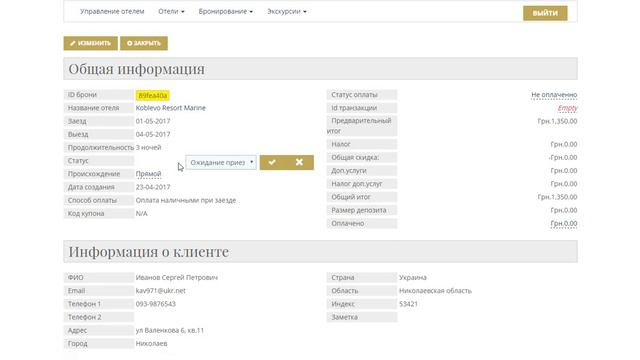Click country value 'Украина'
This screenshot has width=640, height=360.
[413, 278]
